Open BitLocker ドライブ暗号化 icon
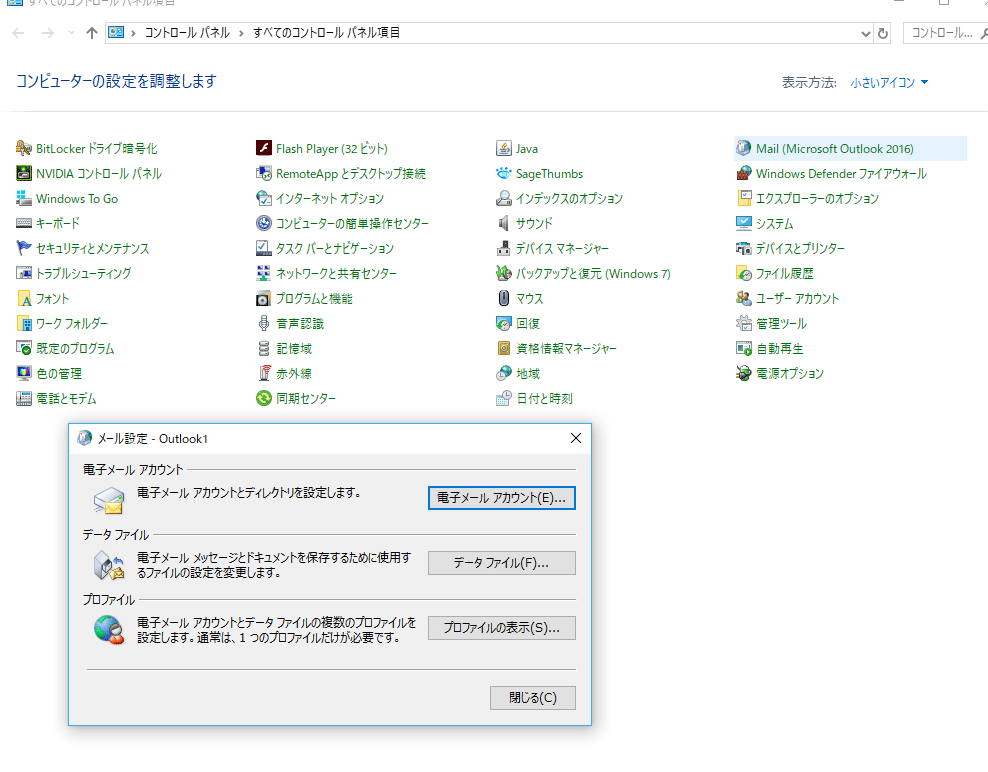 [x=24, y=149]
